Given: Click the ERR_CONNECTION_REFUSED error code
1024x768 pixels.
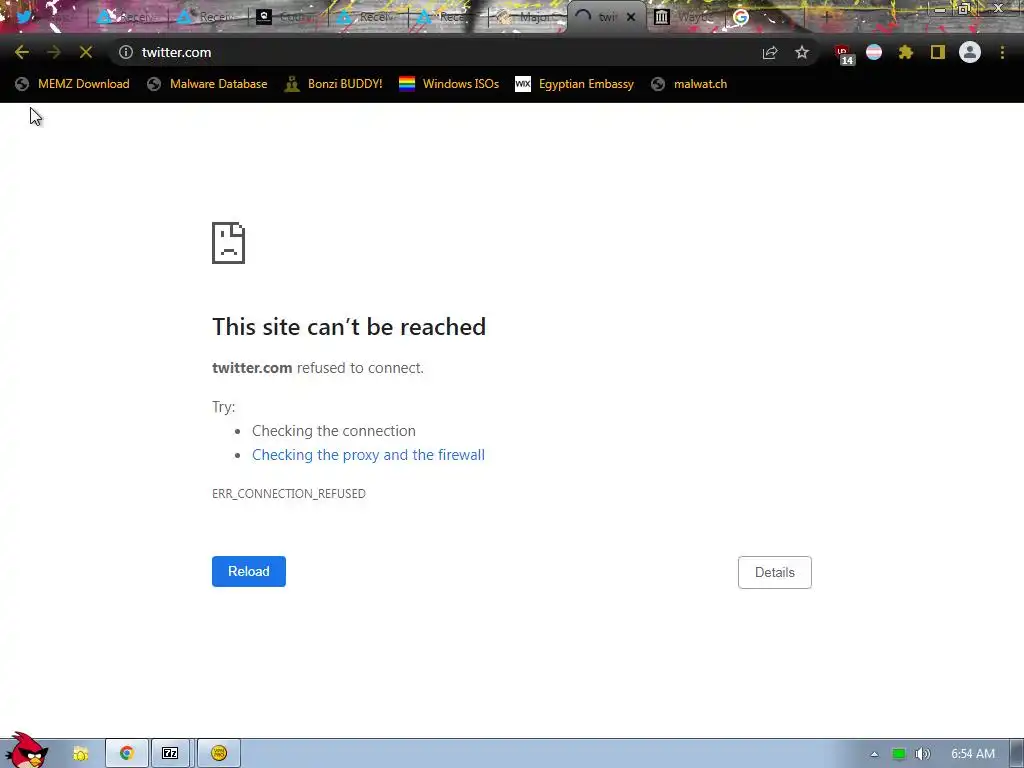Looking at the screenshot, I should click(289, 494).
